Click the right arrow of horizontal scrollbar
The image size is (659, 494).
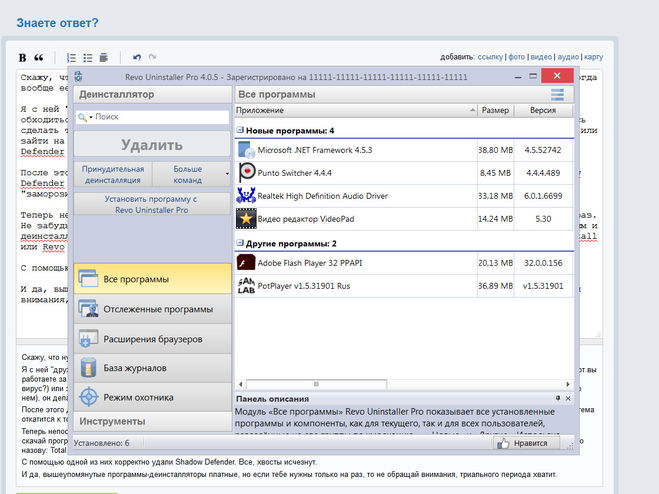click(x=568, y=384)
